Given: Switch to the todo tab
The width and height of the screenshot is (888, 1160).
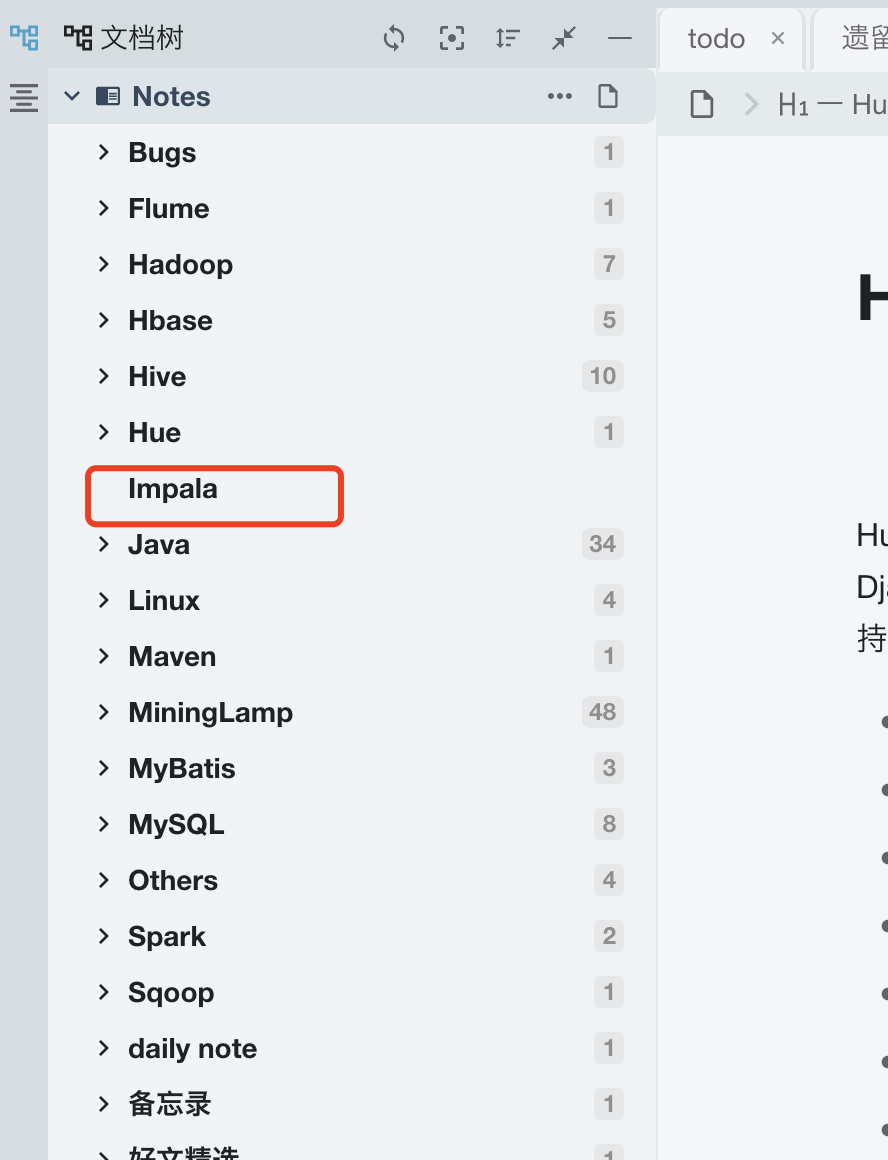Looking at the screenshot, I should (x=716, y=39).
